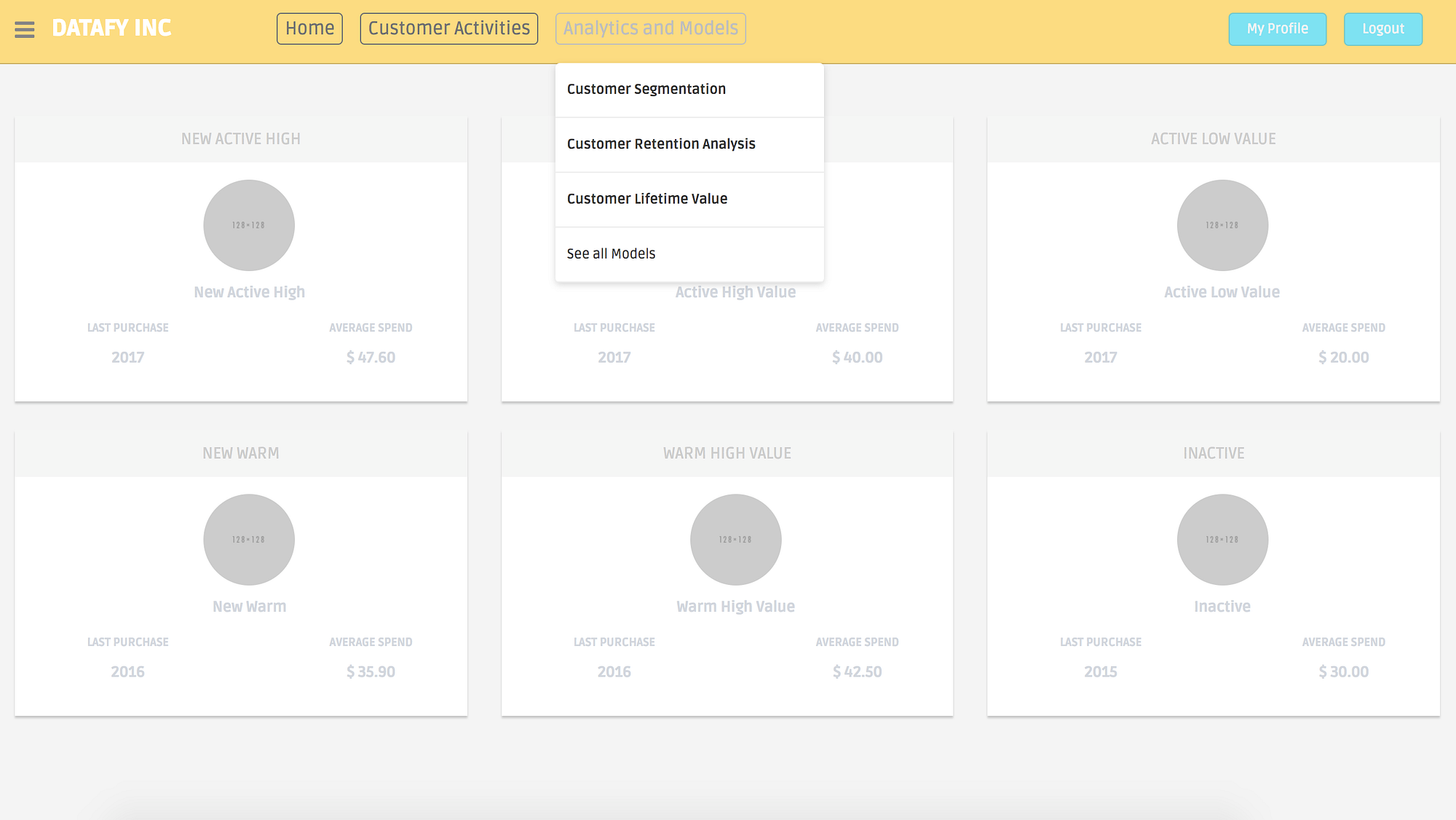Open Customer Lifetime Value menu item
The image size is (1456, 820).
click(646, 199)
